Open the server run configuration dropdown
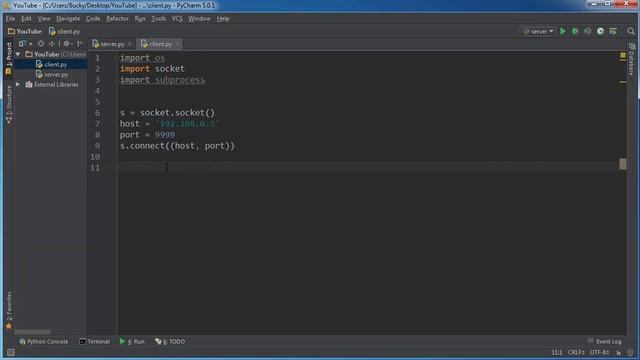640x360 pixels. click(538, 31)
